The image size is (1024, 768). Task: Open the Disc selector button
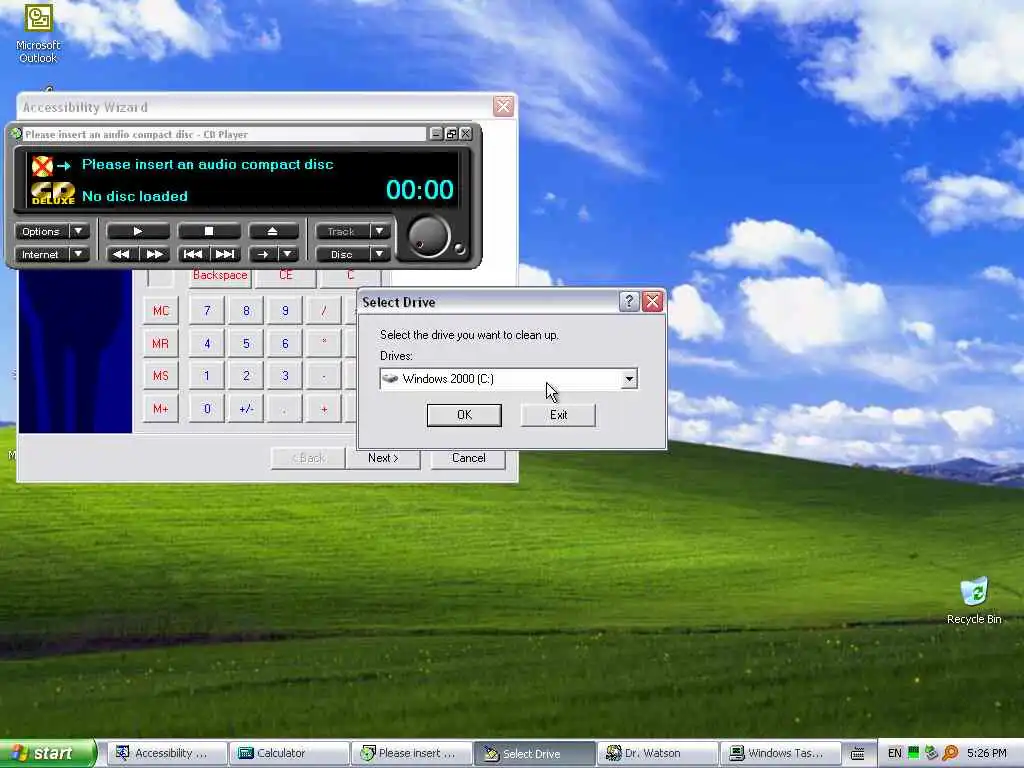(342, 254)
